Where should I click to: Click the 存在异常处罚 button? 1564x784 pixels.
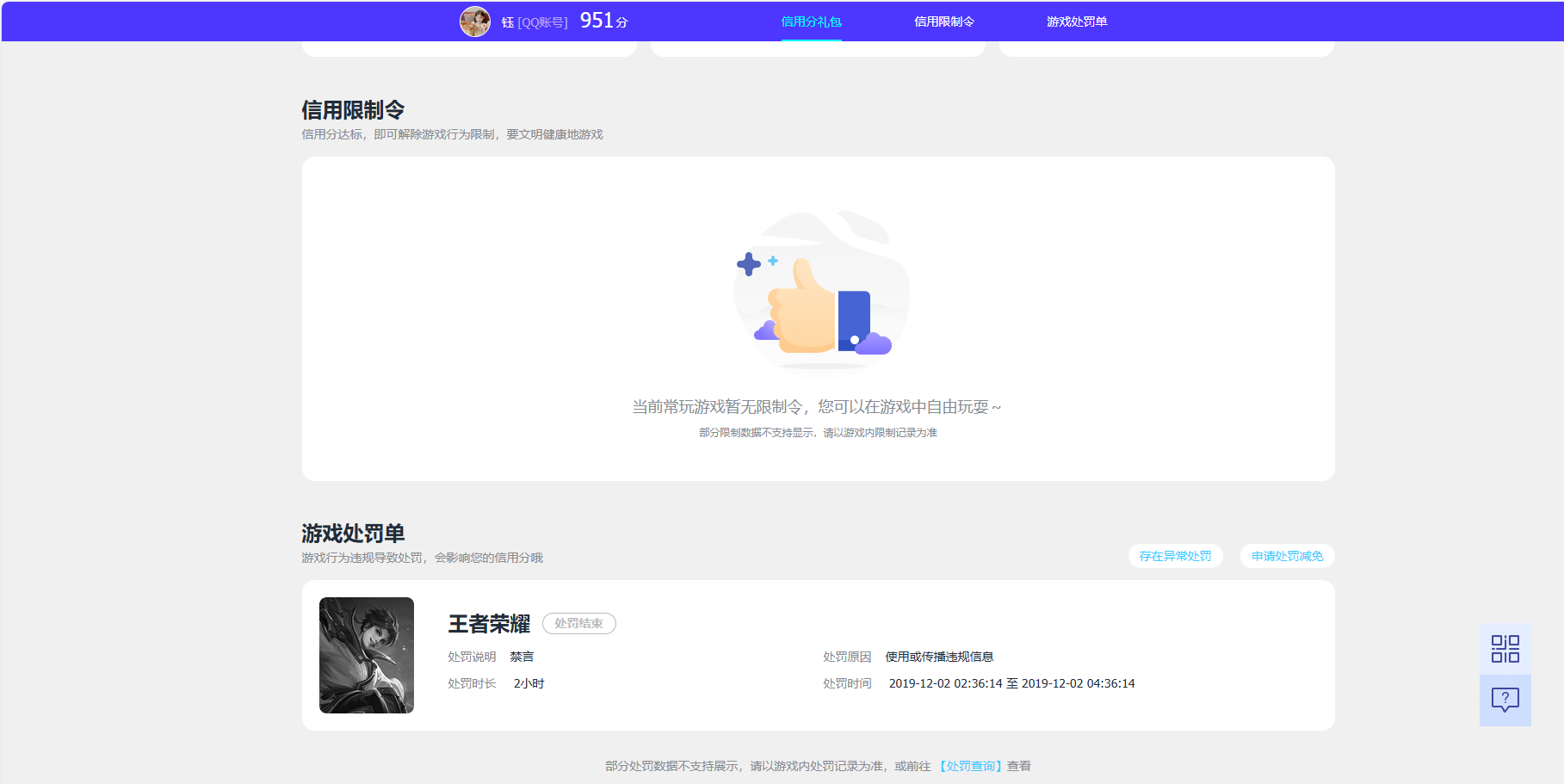click(1175, 556)
